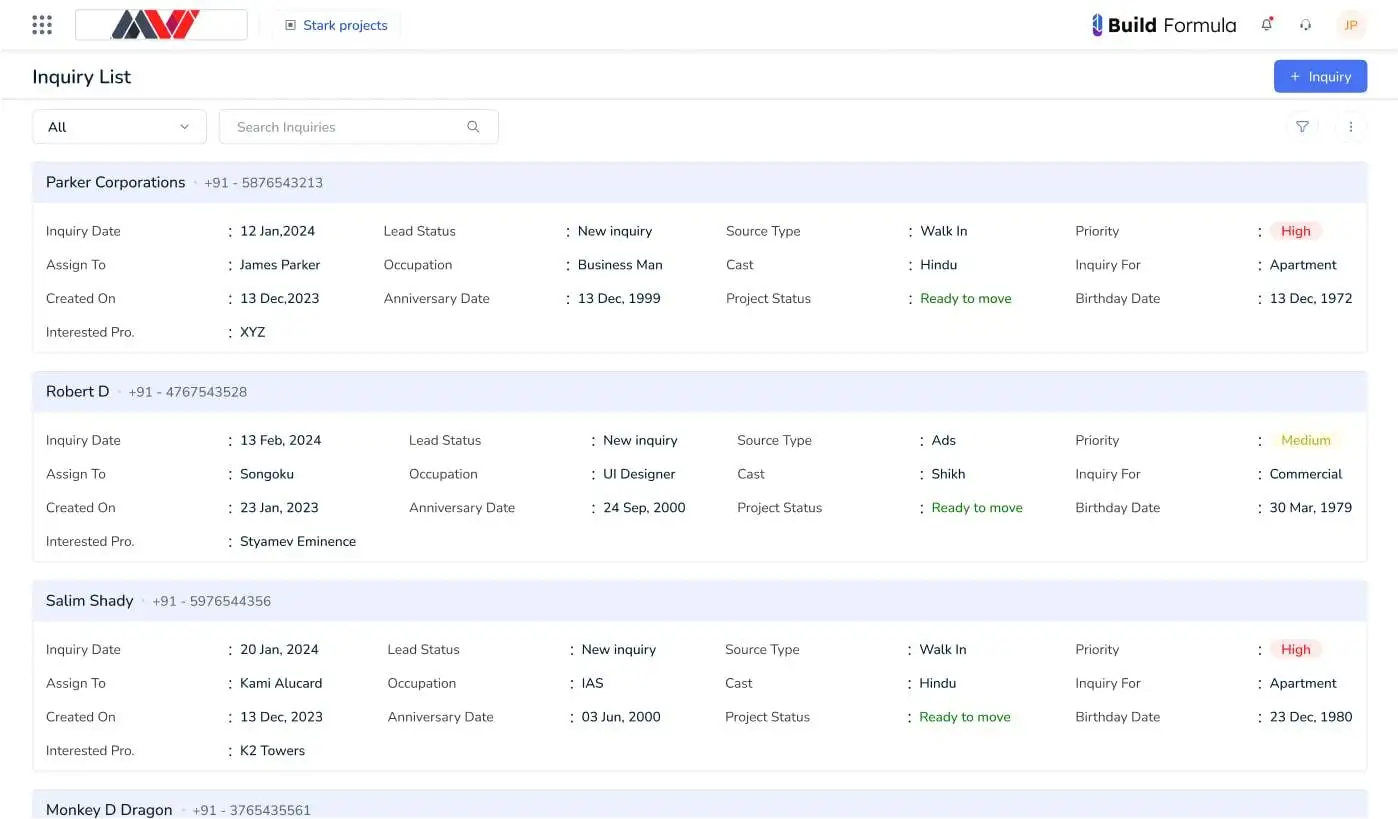Open the JP user profile avatar
Screen dimensions: 1398x819
pos(1350,25)
